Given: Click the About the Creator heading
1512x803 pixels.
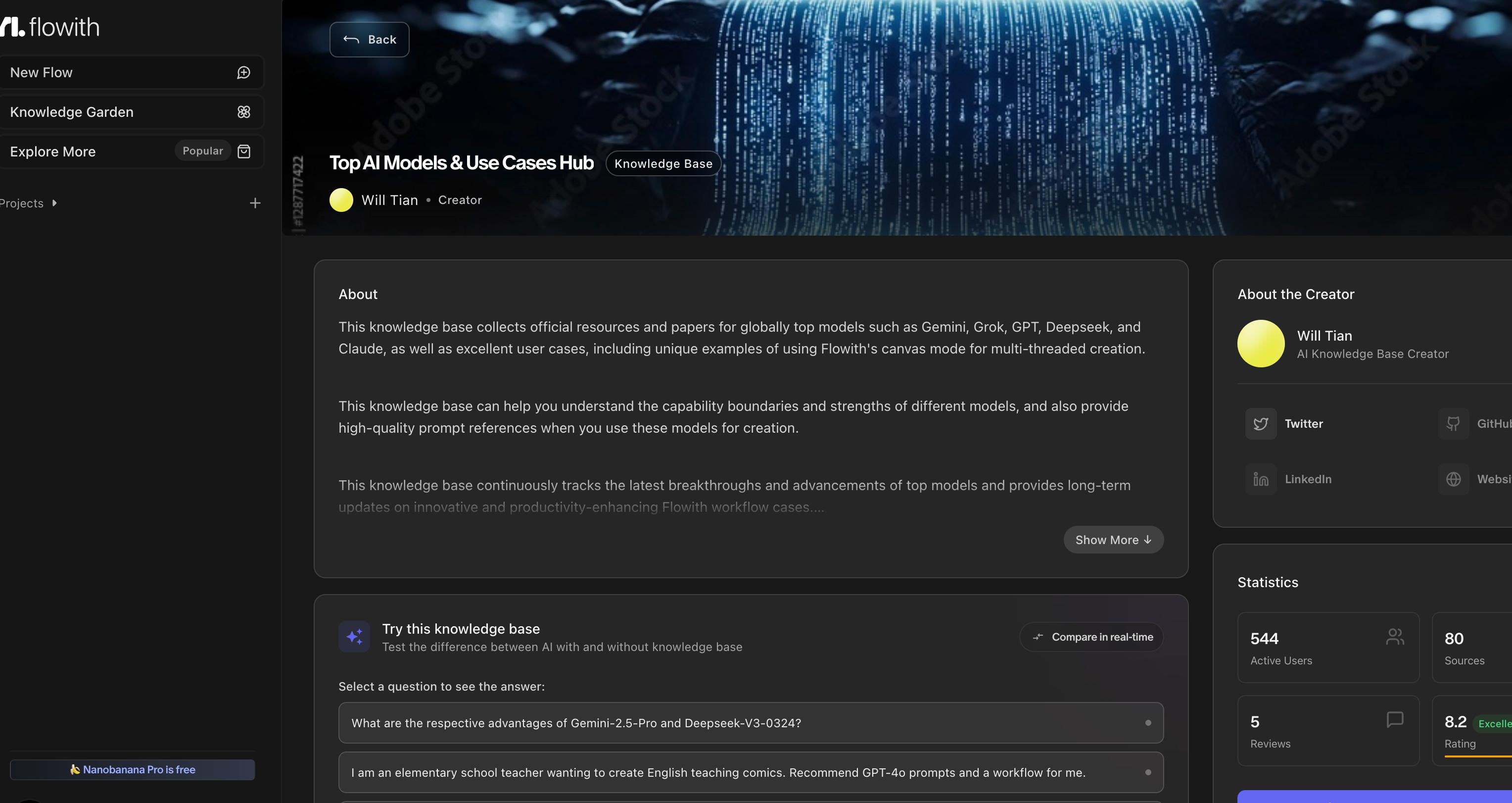Looking at the screenshot, I should coord(1296,294).
